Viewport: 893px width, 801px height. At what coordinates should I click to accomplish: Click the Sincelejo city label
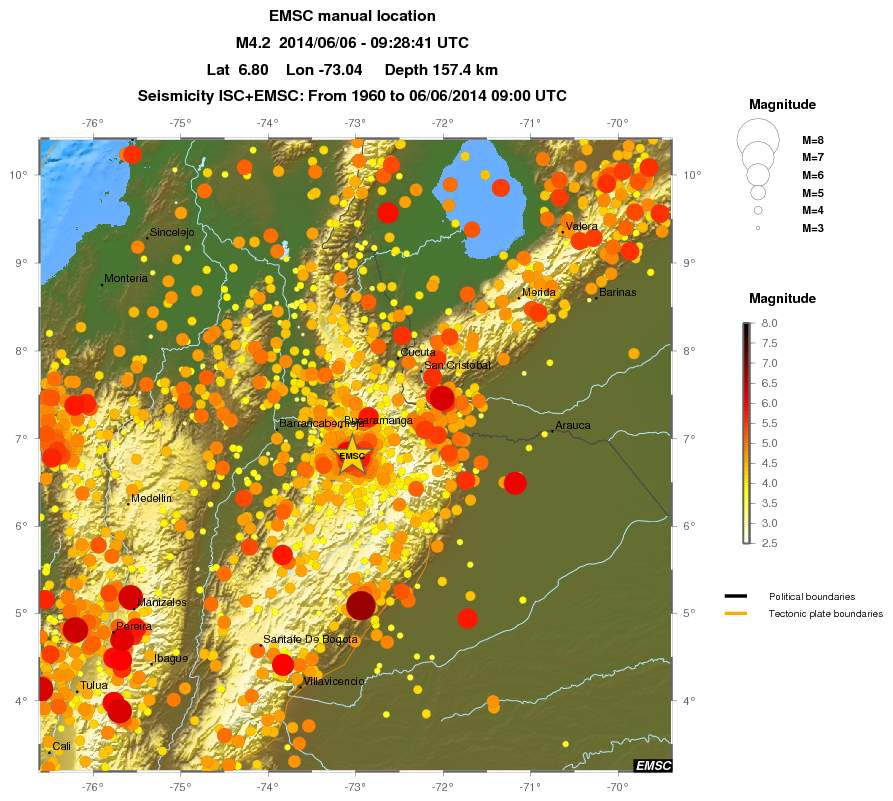pos(171,232)
